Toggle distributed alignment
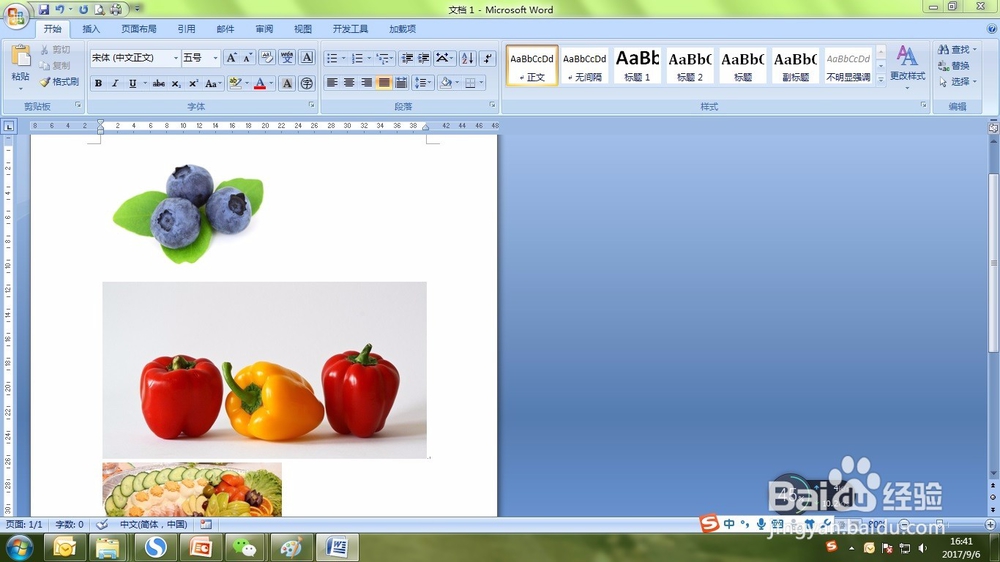The height and width of the screenshot is (562, 1000). pyautogui.click(x=401, y=82)
